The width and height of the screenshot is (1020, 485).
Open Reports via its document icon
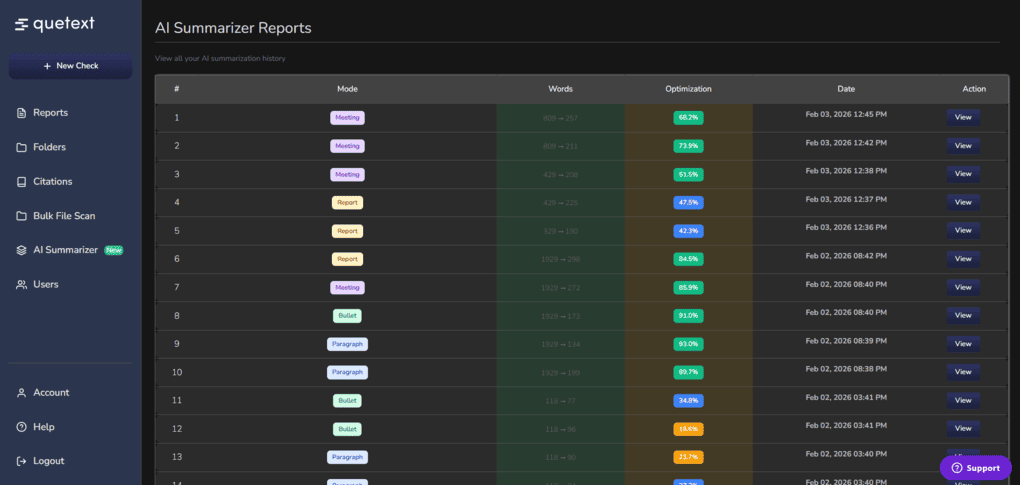[21, 113]
